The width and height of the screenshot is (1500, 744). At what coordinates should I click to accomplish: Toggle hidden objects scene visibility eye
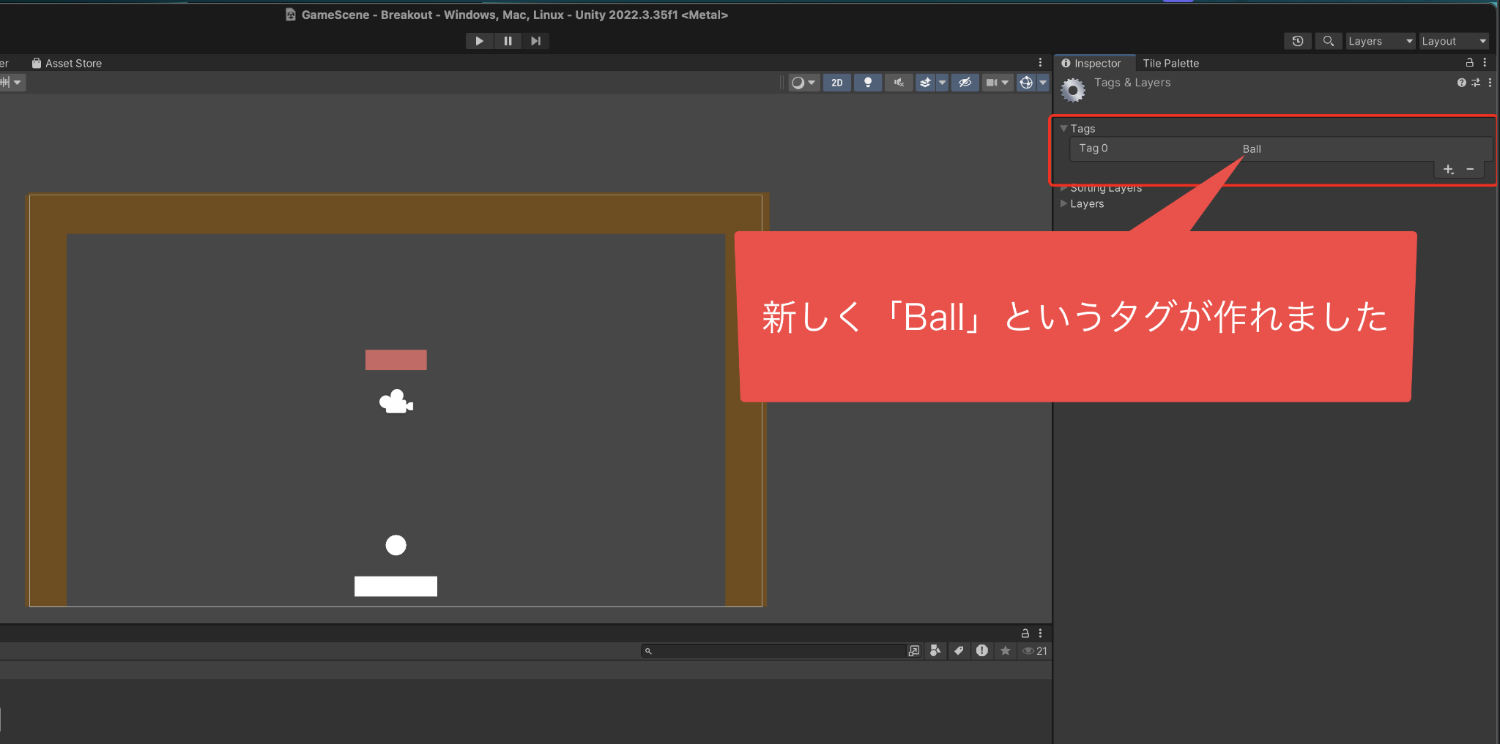coord(964,83)
